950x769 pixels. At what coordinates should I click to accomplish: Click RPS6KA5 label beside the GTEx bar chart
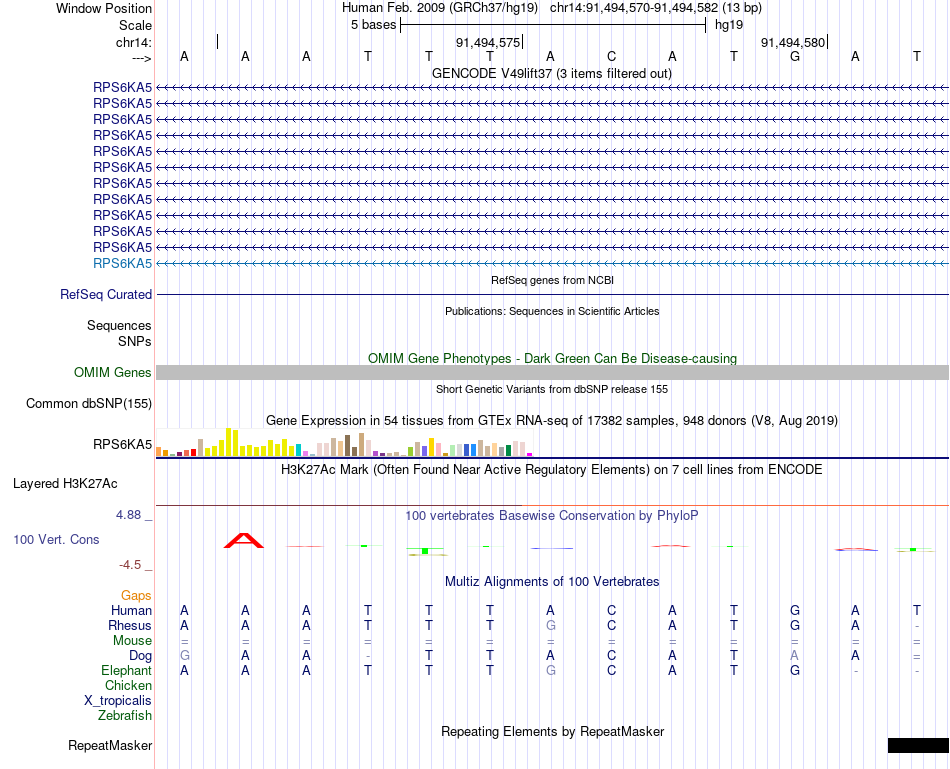pyautogui.click(x=122, y=445)
